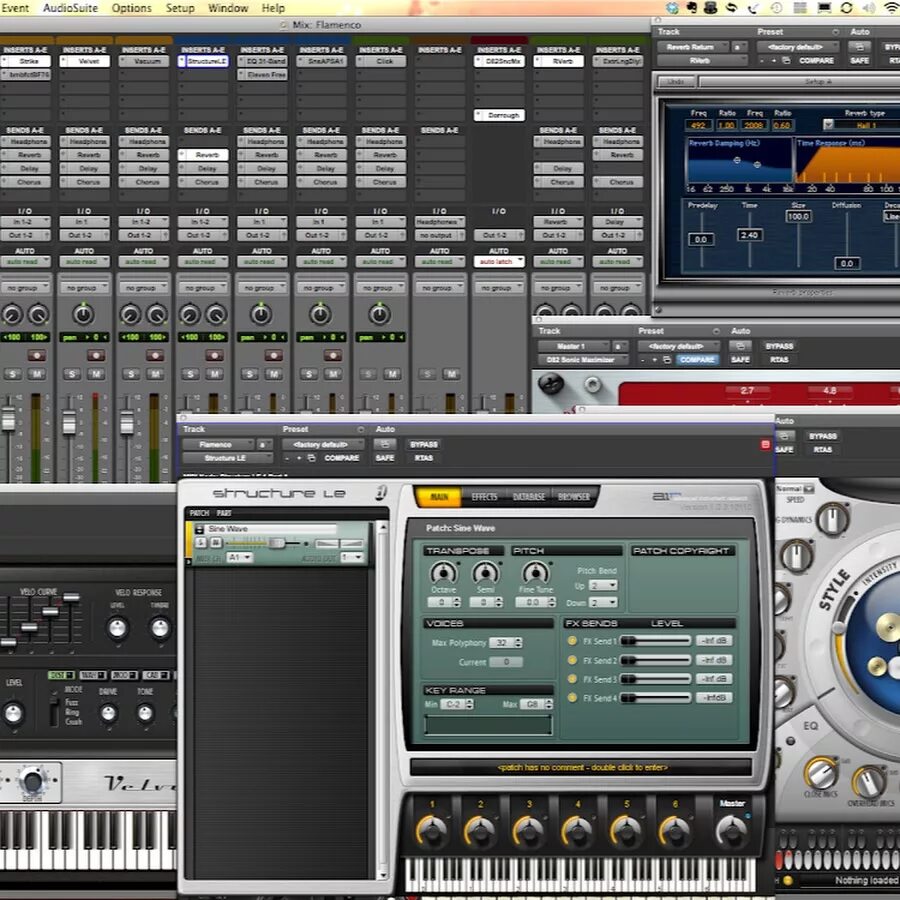The image size is (900, 900).
Task: Open the Window menu
Action: pyautogui.click(x=228, y=8)
